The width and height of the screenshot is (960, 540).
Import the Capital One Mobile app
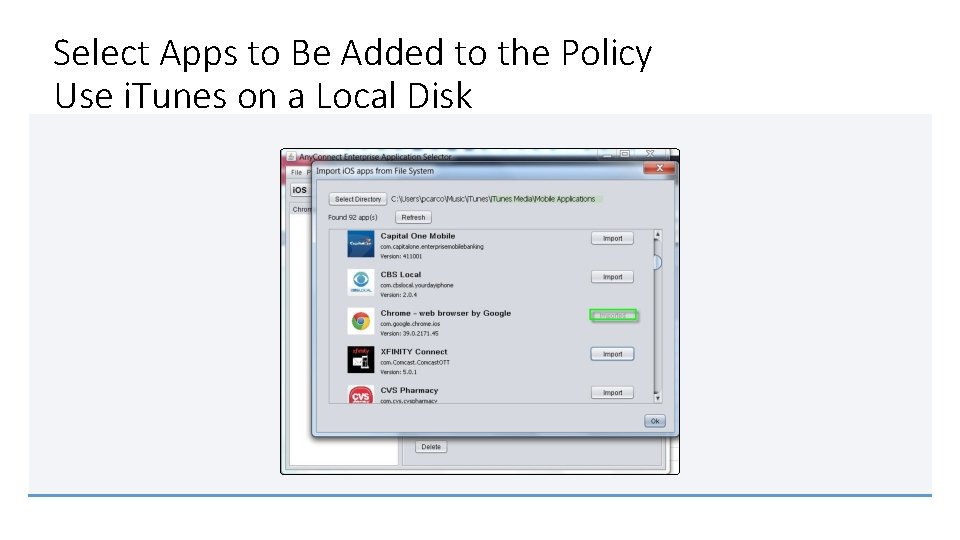point(612,239)
